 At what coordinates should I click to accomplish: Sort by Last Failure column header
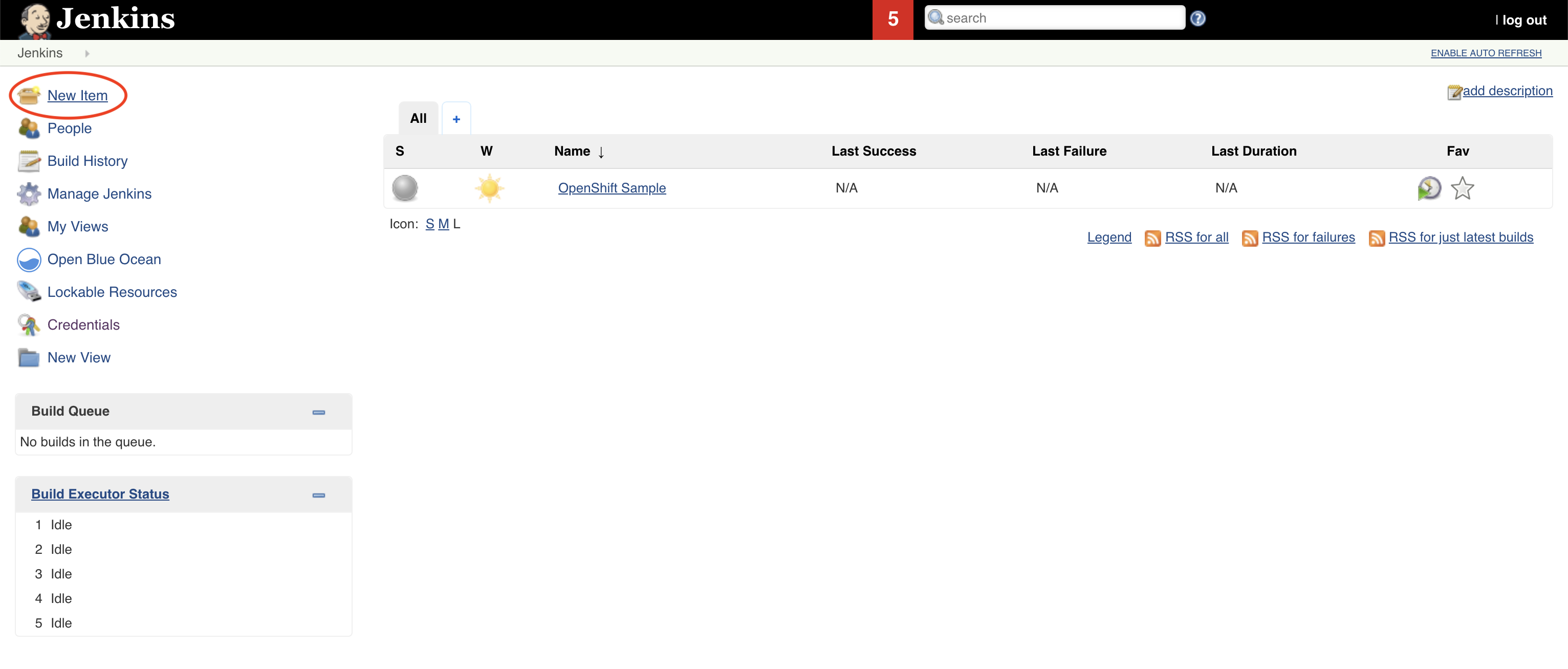point(1069,152)
